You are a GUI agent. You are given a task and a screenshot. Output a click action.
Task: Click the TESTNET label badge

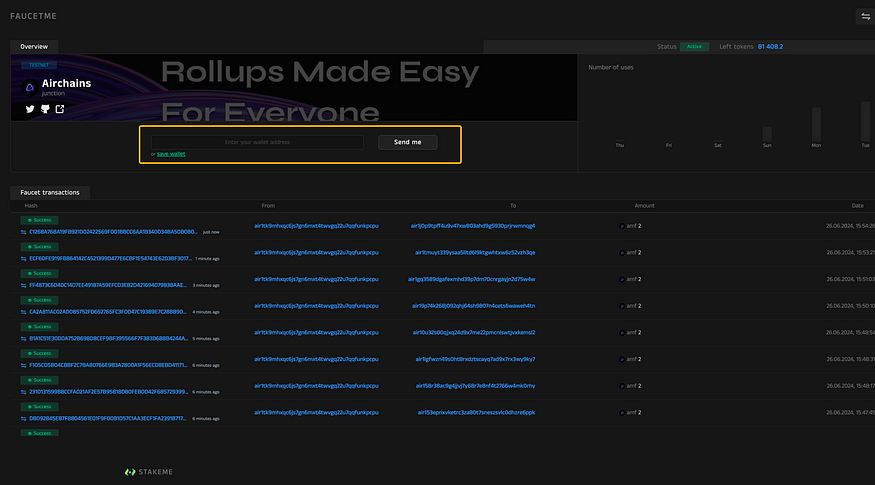[39, 65]
